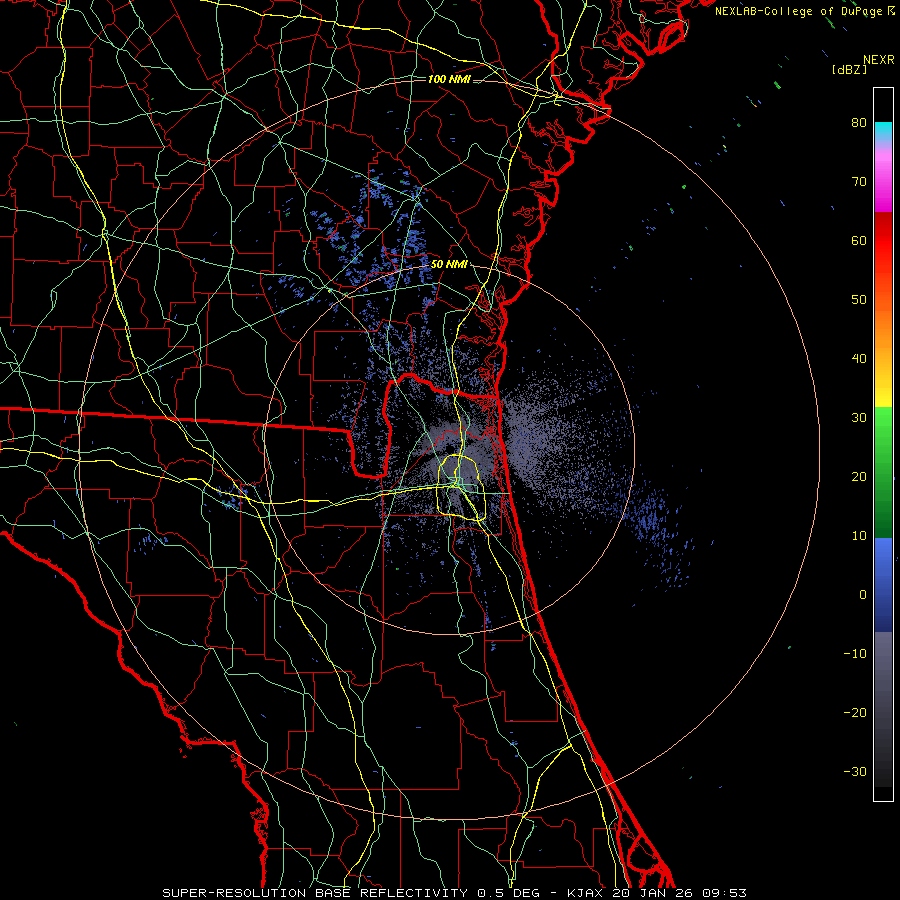This screenshot has width=900, height=900.
Task: Click the 100 NMI range ring label
Action: click(x=449, y=79)
